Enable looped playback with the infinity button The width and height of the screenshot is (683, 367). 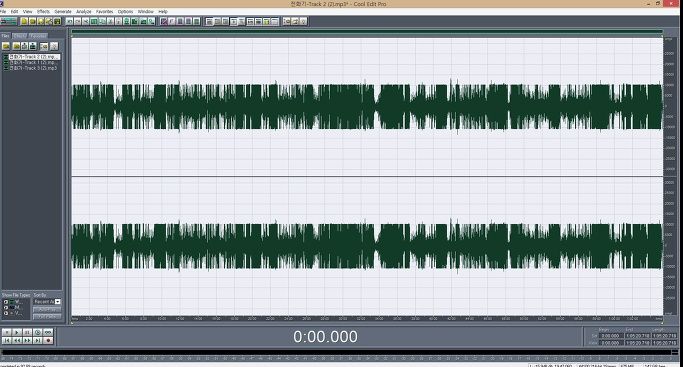click(48, 332)
